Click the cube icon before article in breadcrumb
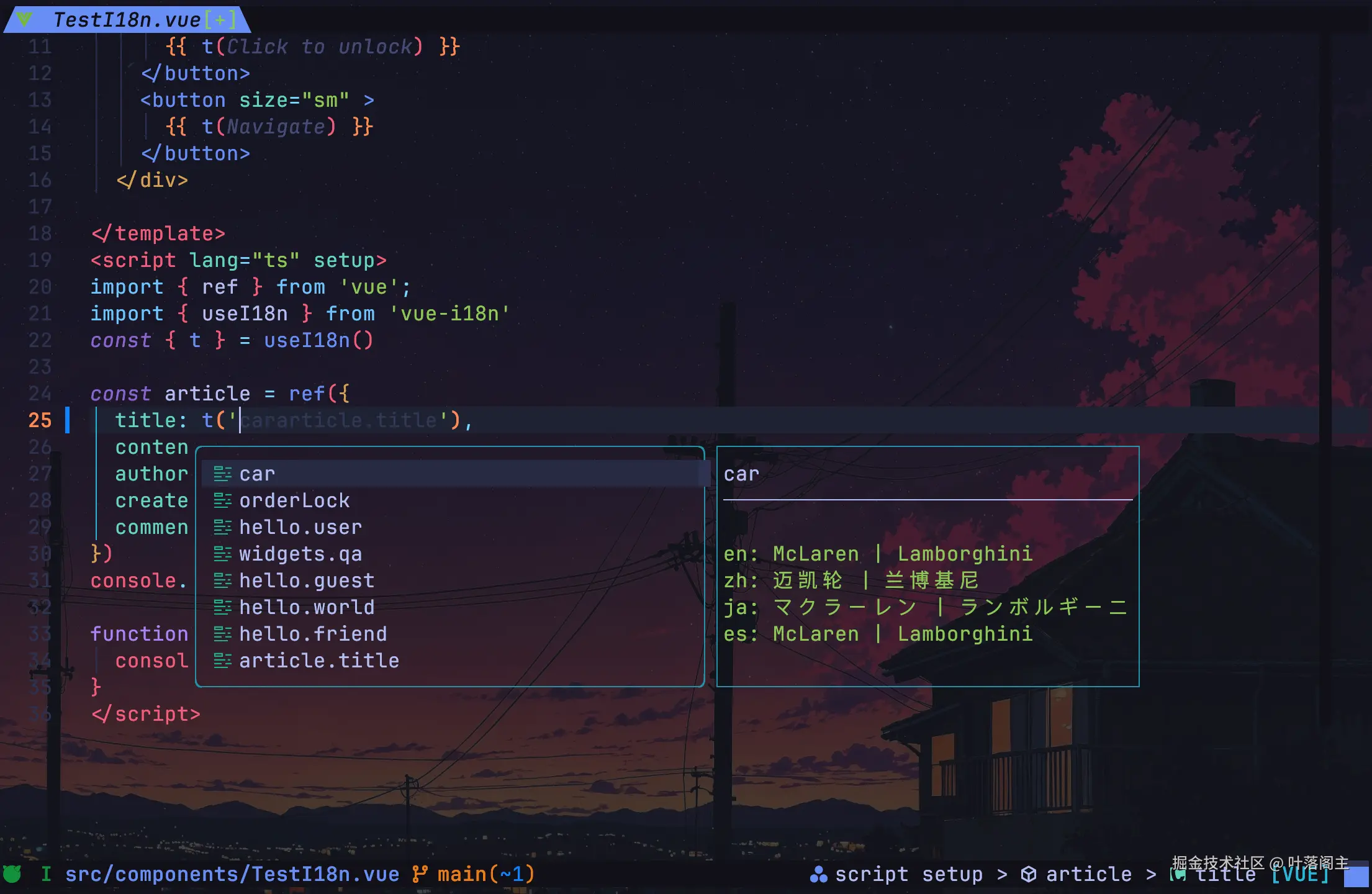1372x894 pixels. [x=1029, y=874]
